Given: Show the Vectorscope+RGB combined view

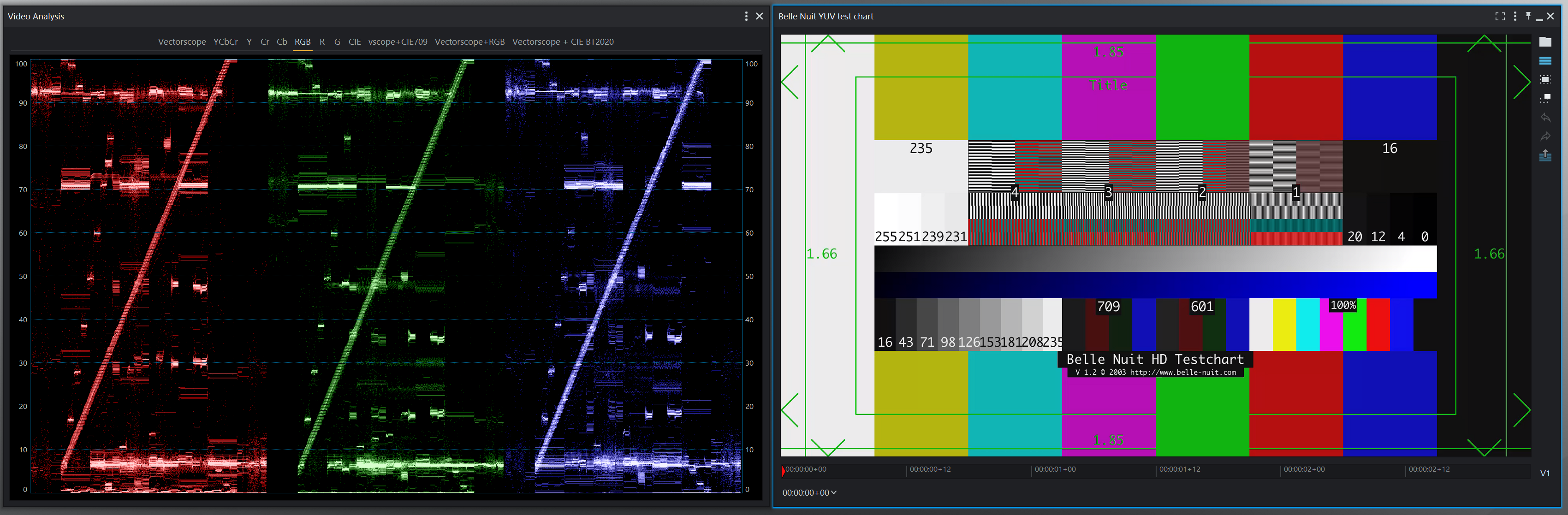Looking at the screenshot, I should (x=470, y=41).
